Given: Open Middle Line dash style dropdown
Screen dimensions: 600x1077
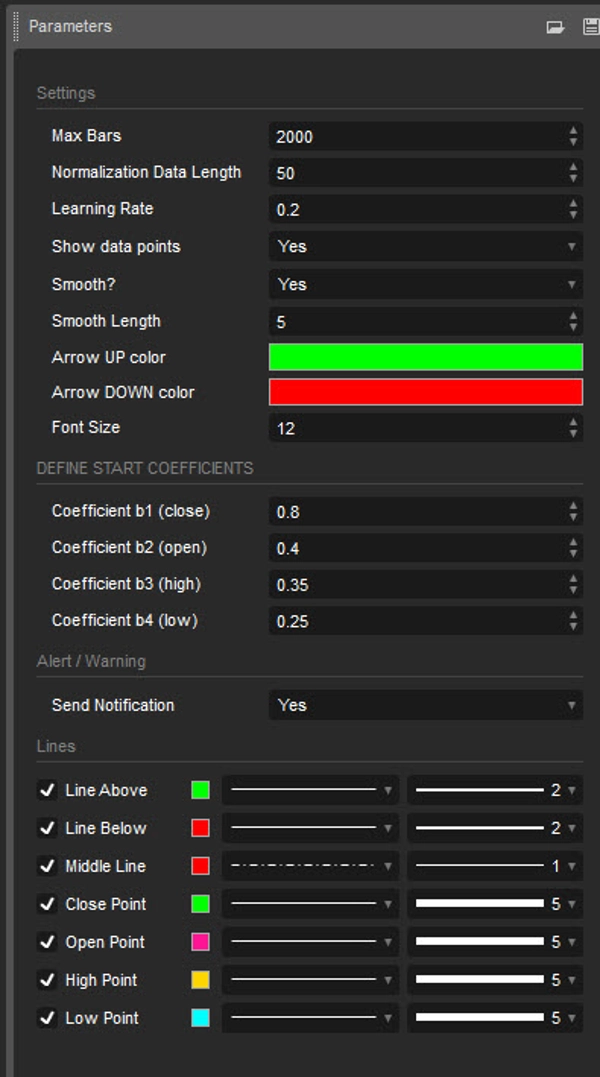Looking at the screenshot, I should [x=310, y=866].
